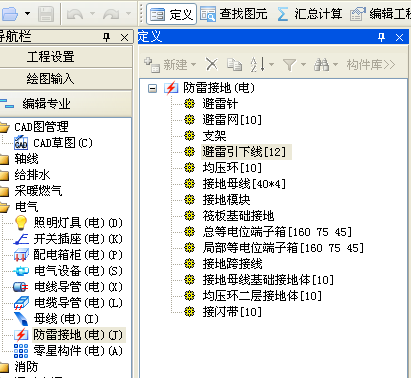Image resolution: width=411 pixels, height=378 pixels.
Task: Select 均压环二层接地体[10] component
Action: 262,296
